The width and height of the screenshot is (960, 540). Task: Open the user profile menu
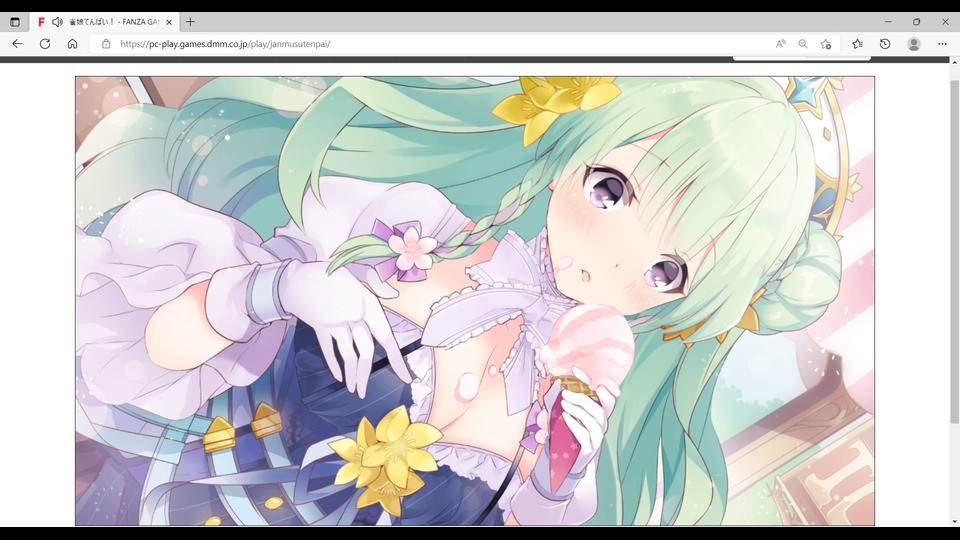[x=914, y=44]
